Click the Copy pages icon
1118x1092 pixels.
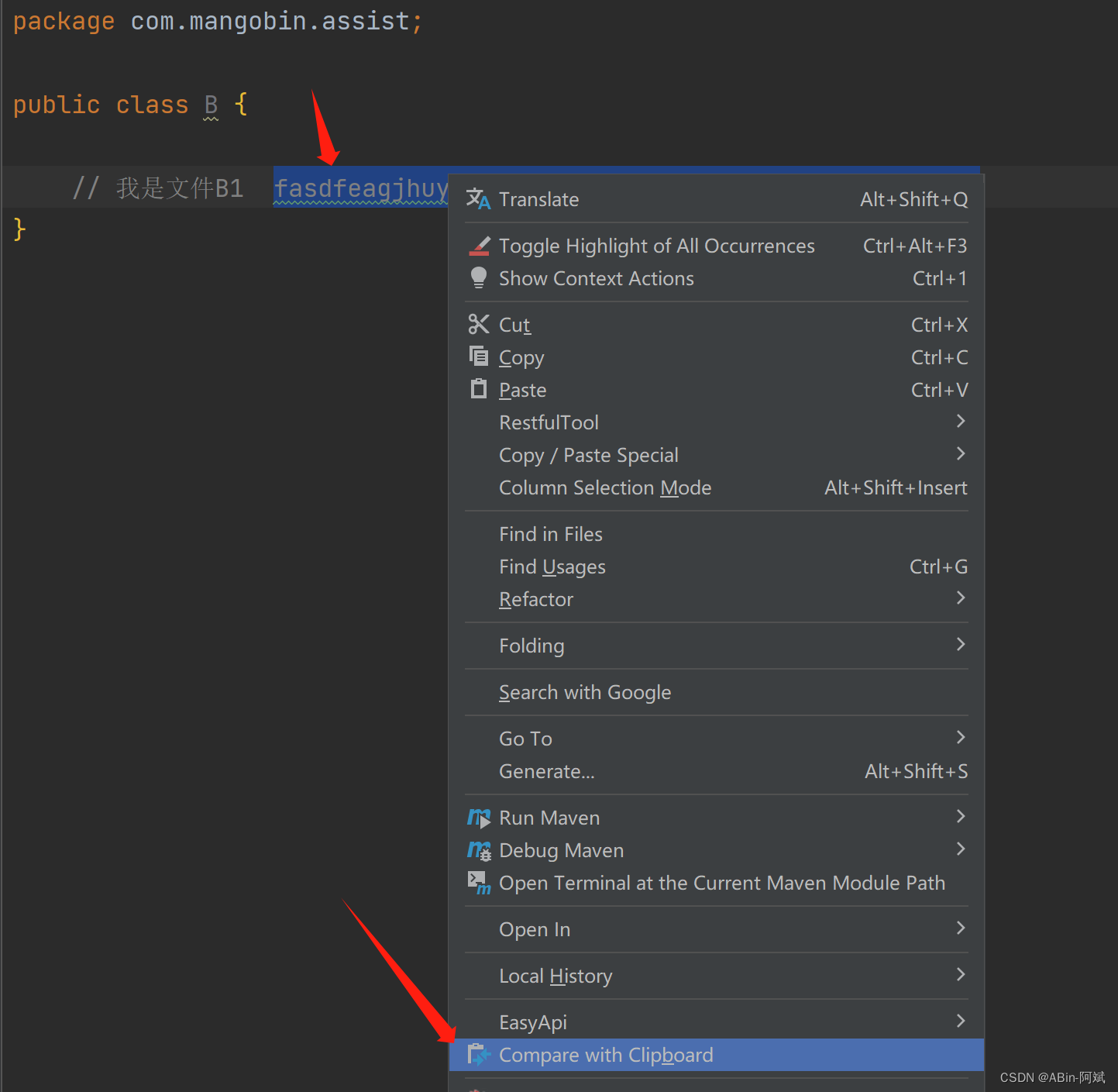point(479,356)
